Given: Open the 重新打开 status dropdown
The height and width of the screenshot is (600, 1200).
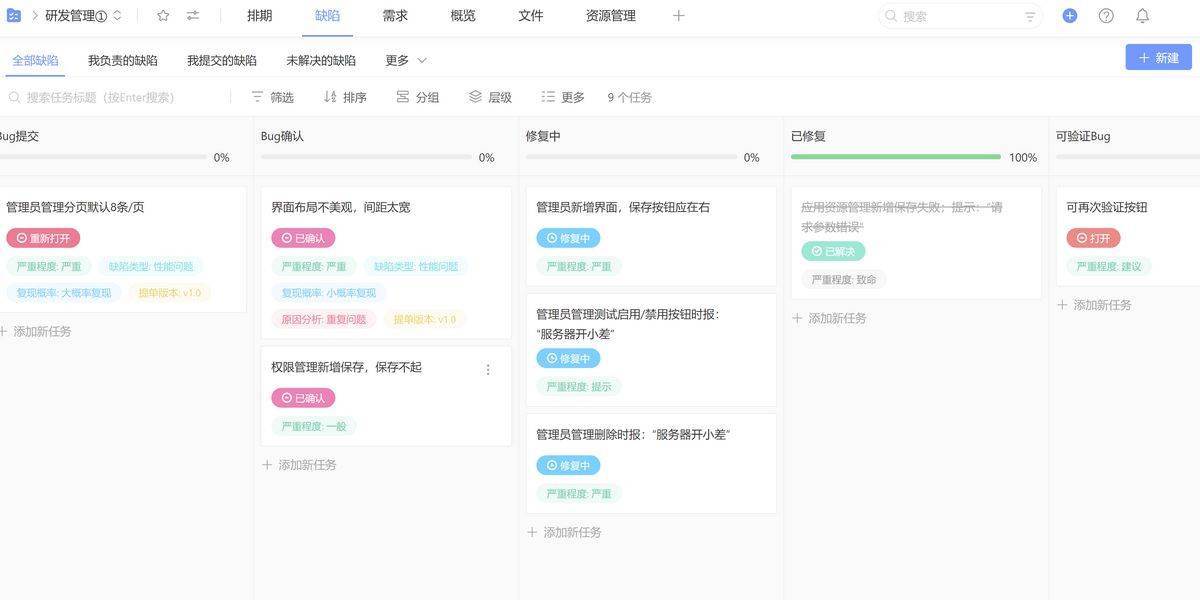Looking at the screenshot, I should tap(43, 238).
